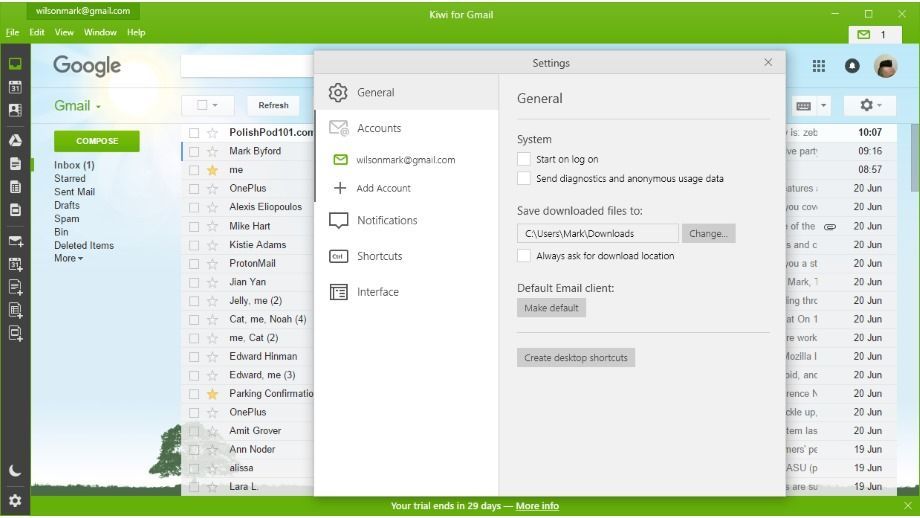Viewport: 920px width, 518px height.
Task: Click Create desktop shortcuts
Action: (576, 357)
